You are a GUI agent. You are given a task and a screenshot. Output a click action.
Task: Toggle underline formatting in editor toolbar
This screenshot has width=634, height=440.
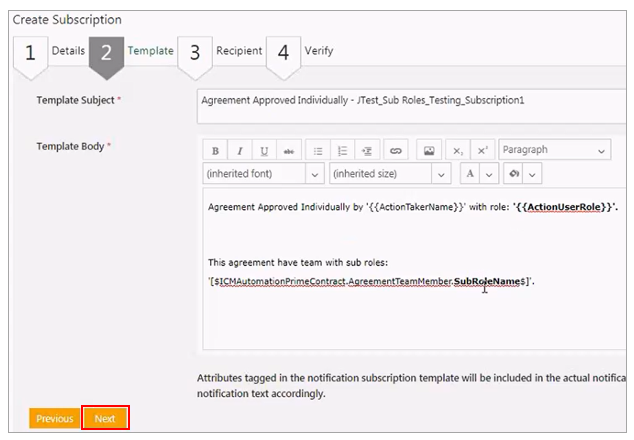[x=265, y=151]
